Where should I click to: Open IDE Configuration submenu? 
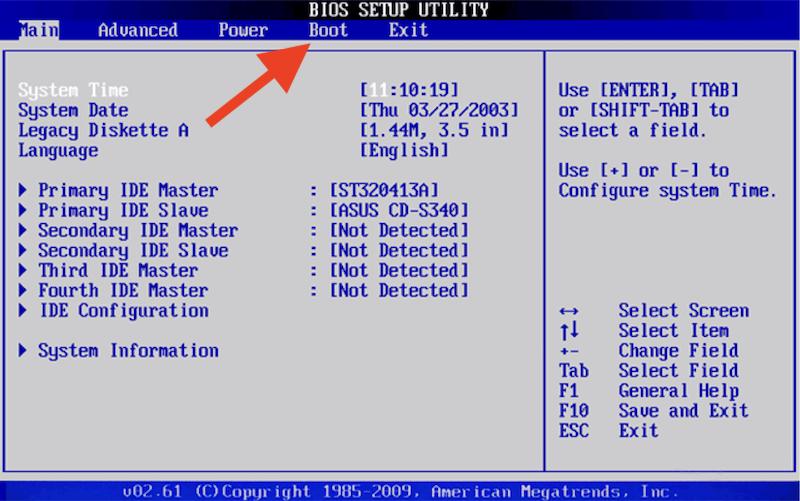point(124,310)
